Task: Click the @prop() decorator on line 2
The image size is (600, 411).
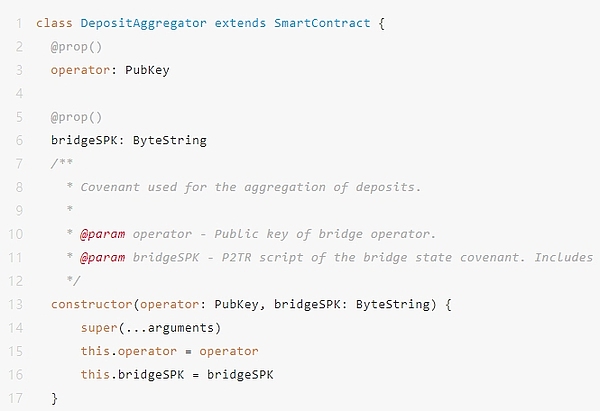Action: pos(76,46)
